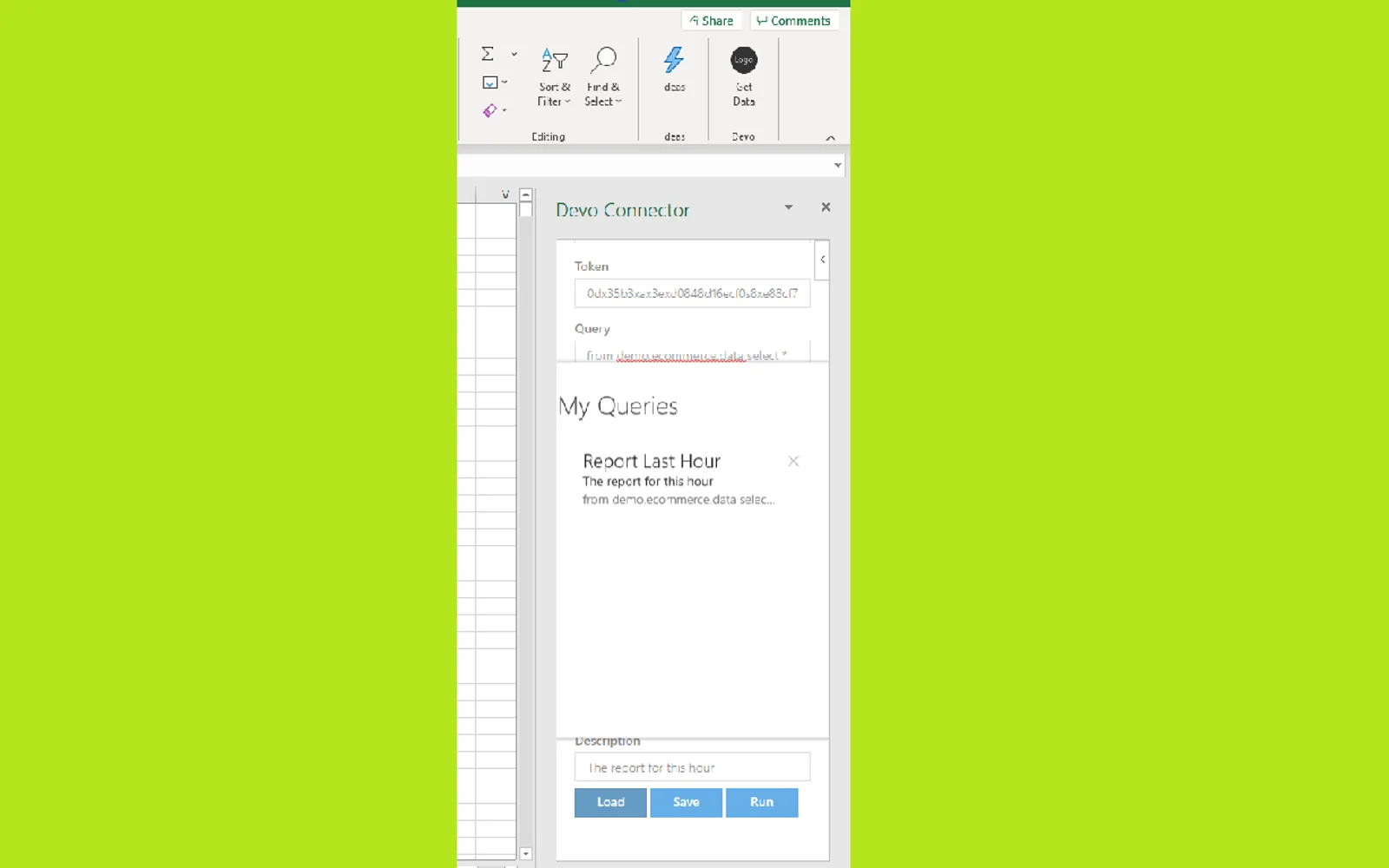Image resolution: width=1389 pixels, height=868 pixels.
Task: Click the vertical scrollbar up arrow
Action: pyautogui.click(x=525, y=195)
